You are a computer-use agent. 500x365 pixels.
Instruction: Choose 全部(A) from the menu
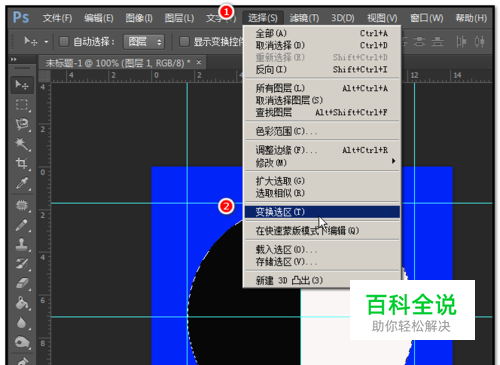tap(322, 33)
